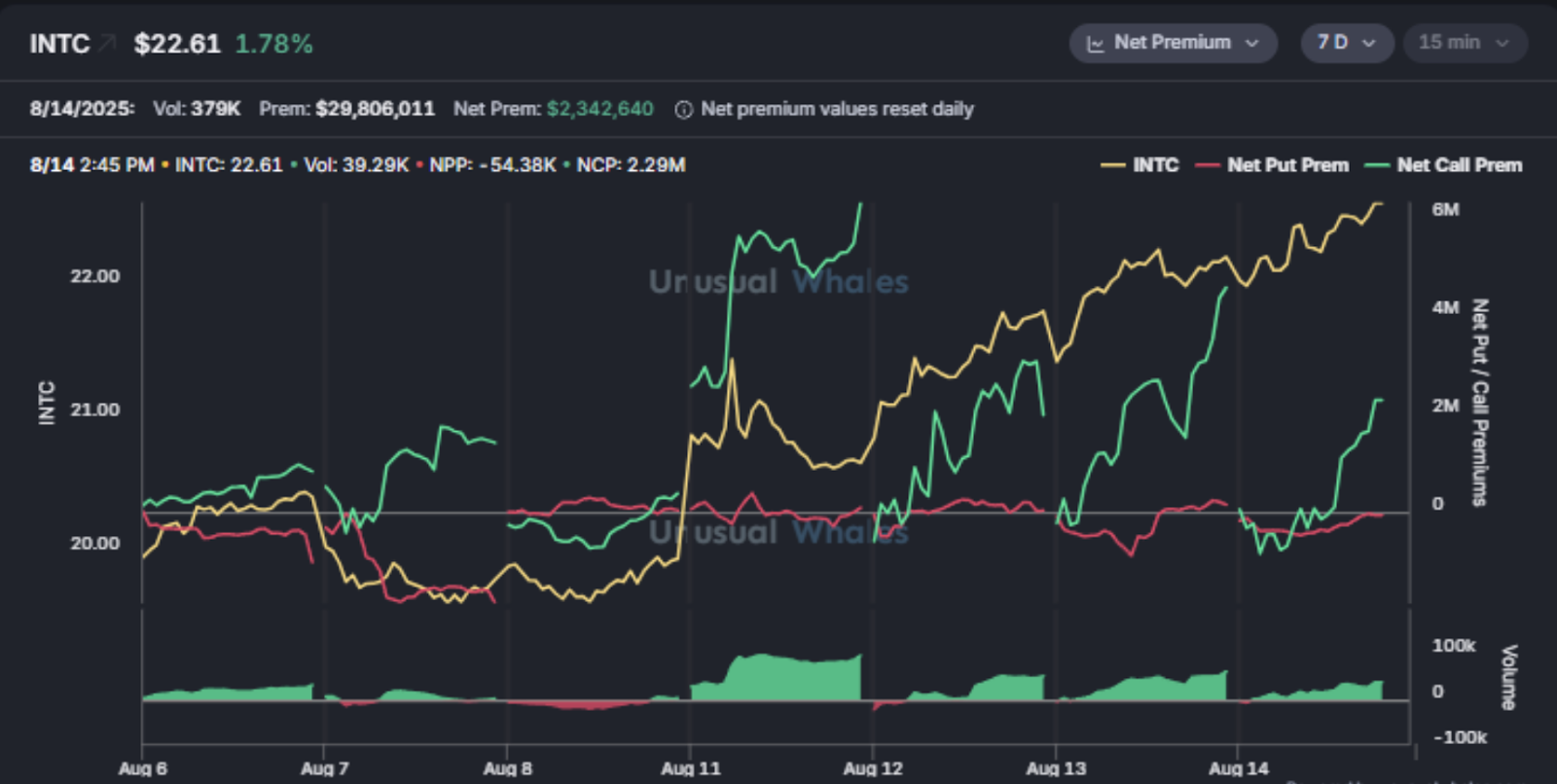Click the Aug 11 green volume area
This screenshot has width=1557, height=784.
tap(776, 679)
